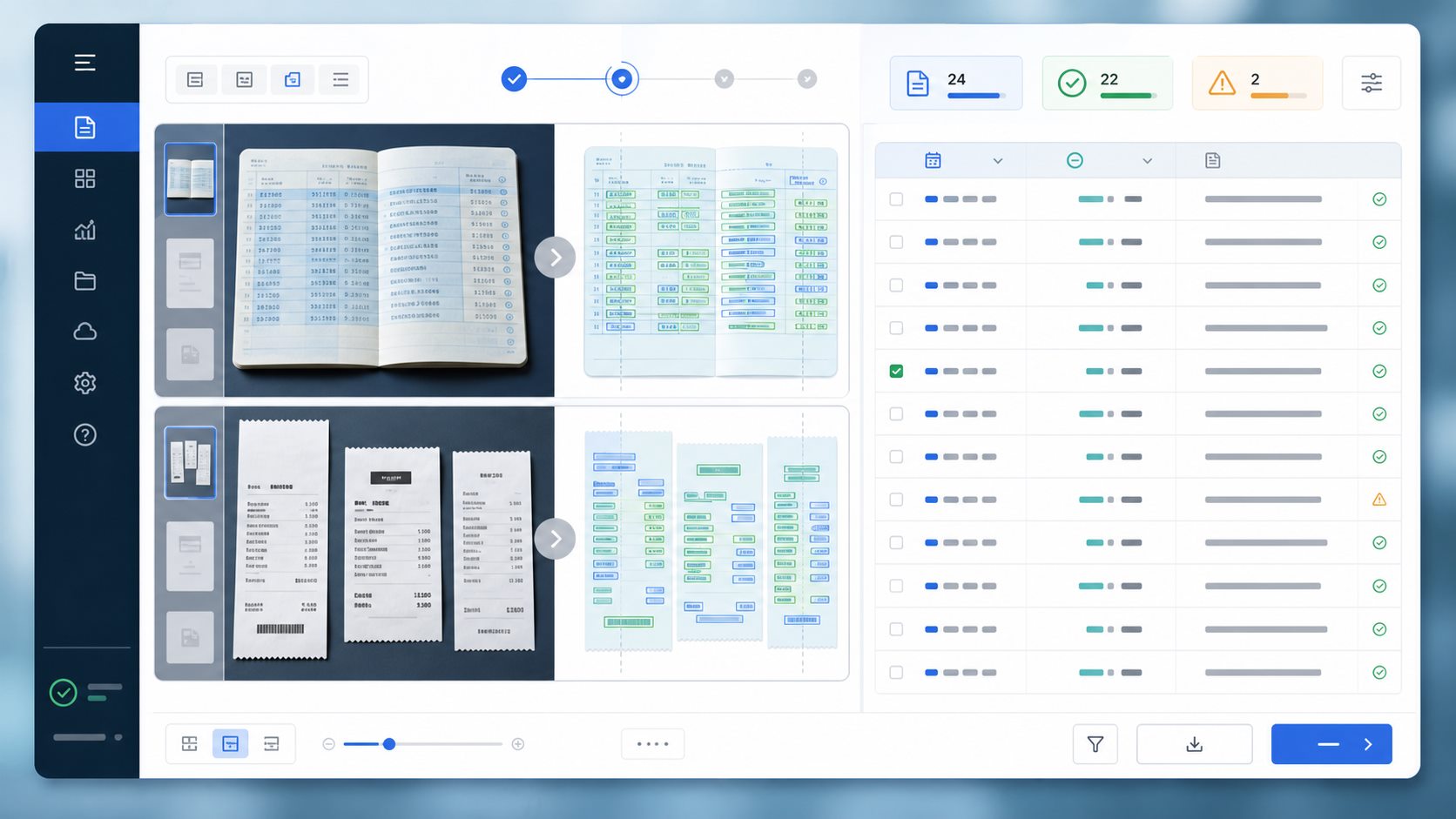The height and width of the screenshot is (819, 1456).
Task: Switch to the third bottom layout icon
Action: click(x=271, y=744)
